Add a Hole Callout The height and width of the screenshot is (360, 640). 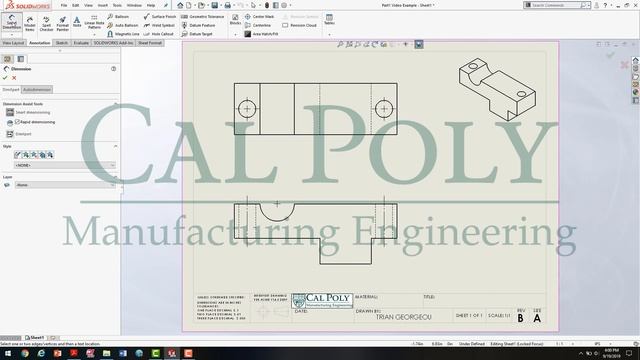click(158, 34)
